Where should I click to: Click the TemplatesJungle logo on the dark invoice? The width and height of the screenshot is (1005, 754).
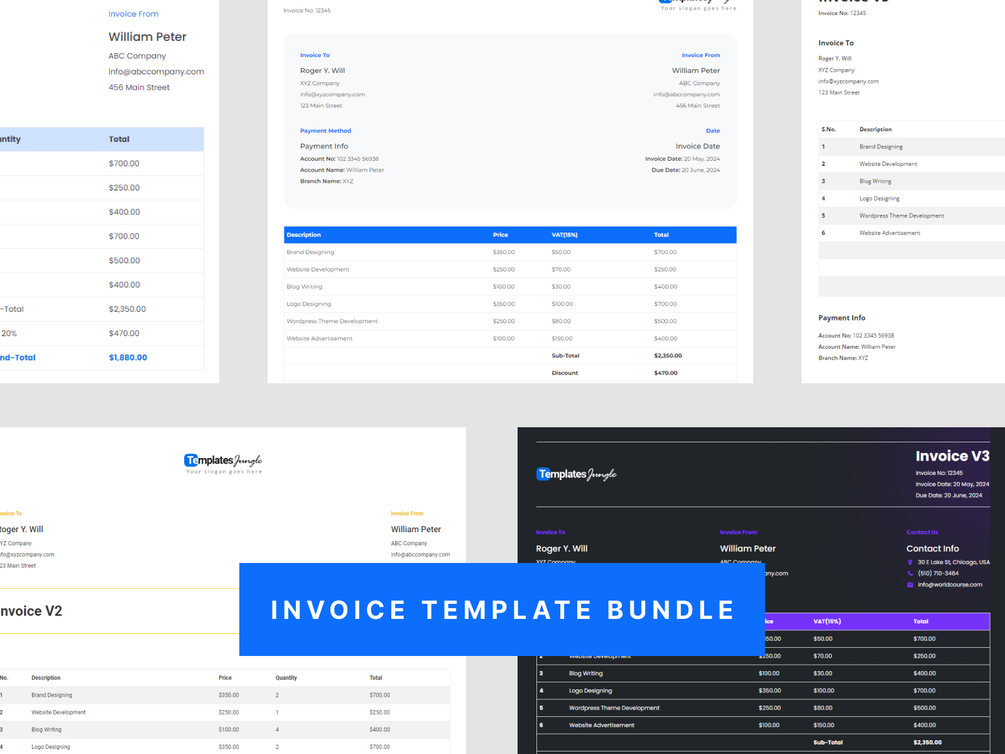(576, 474)
